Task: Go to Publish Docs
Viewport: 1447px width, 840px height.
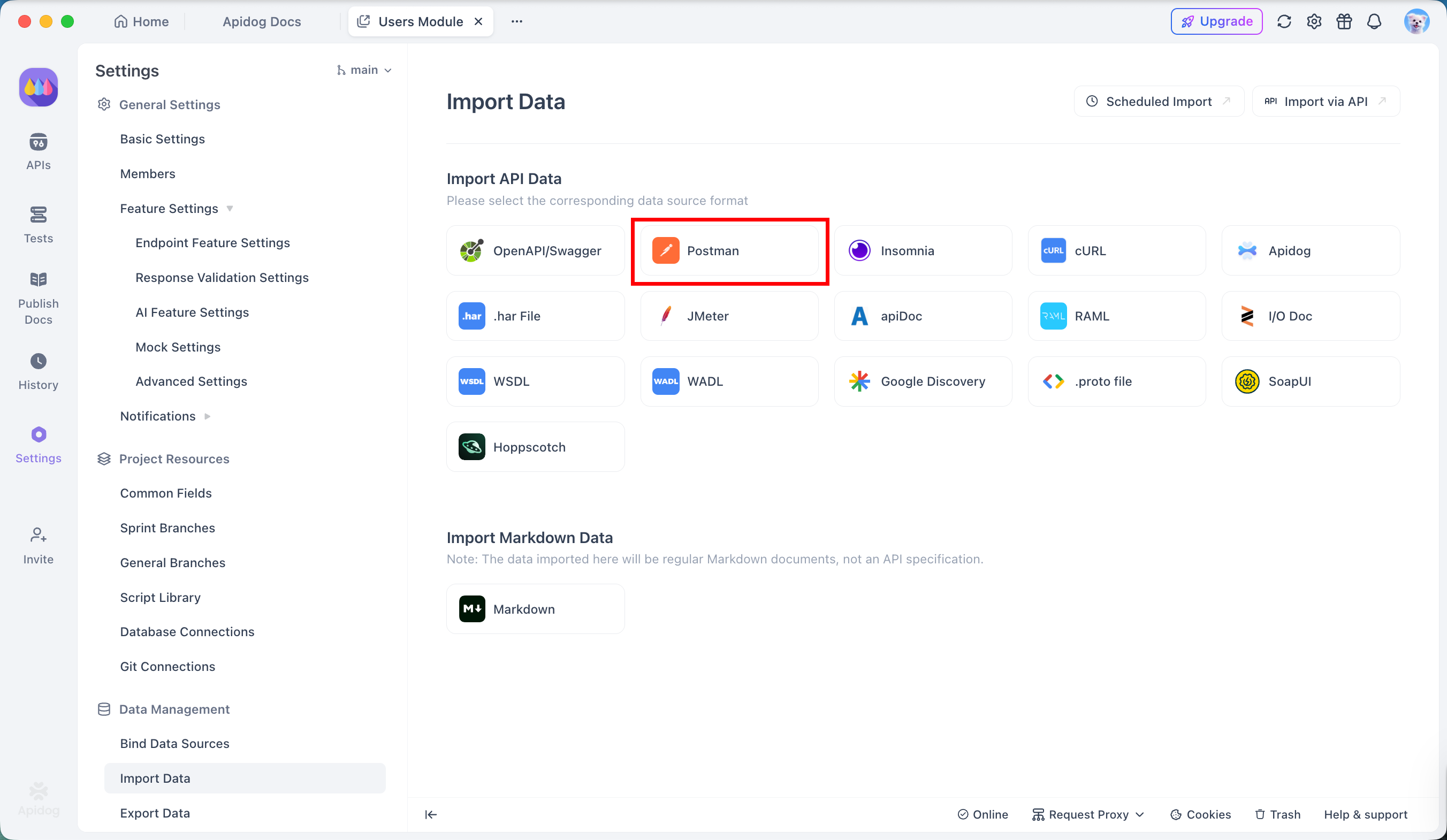Action: tap(39, 298)
